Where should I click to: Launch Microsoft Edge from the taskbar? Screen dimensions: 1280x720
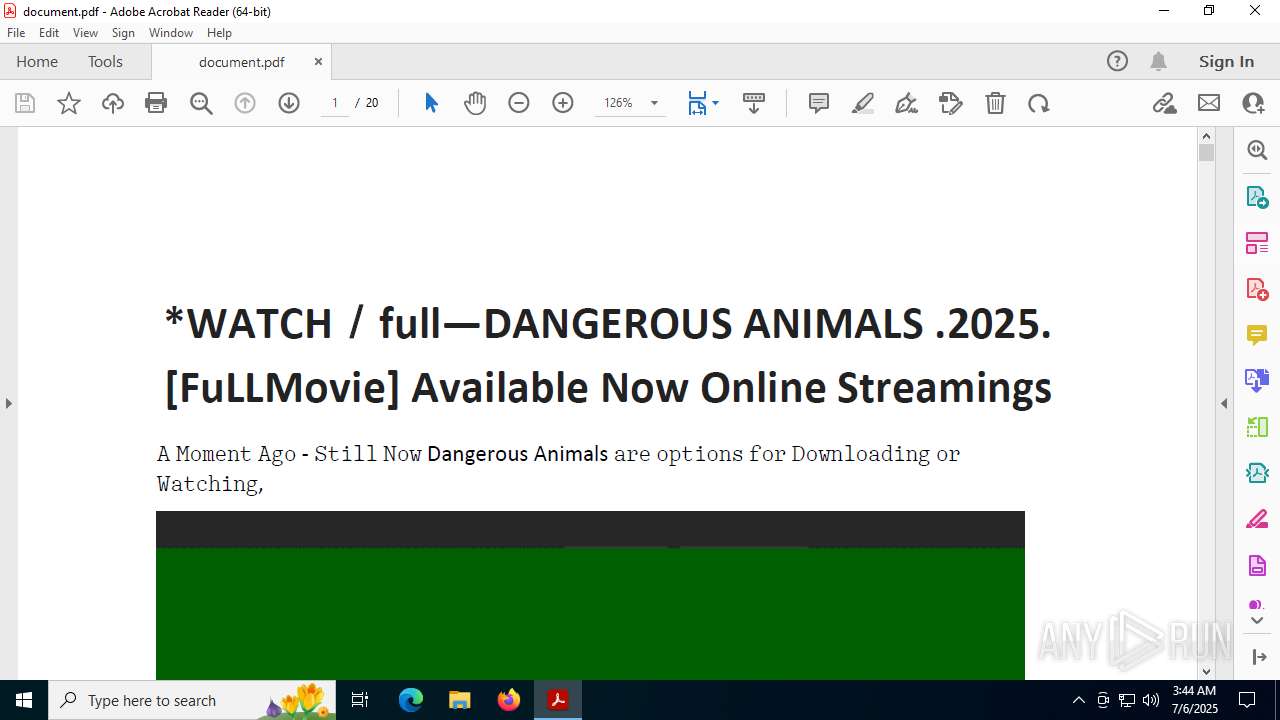[x=411, y=700]
